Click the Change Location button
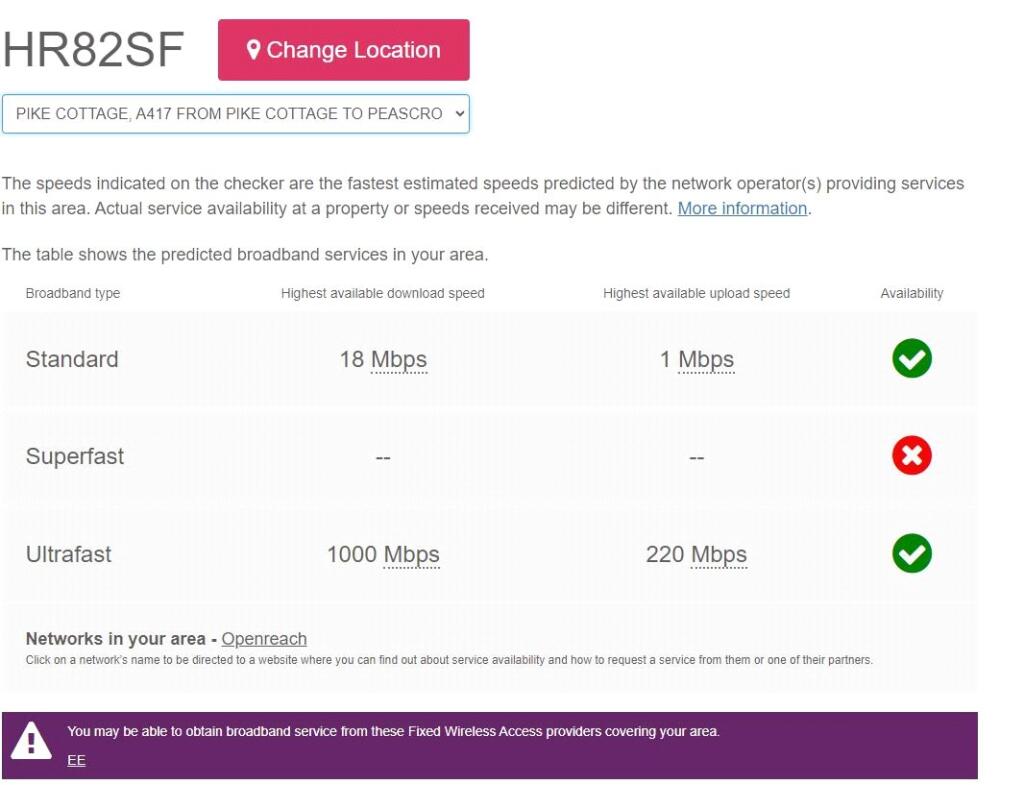The width and height of the screenshot is (1024, 785). 343,50
